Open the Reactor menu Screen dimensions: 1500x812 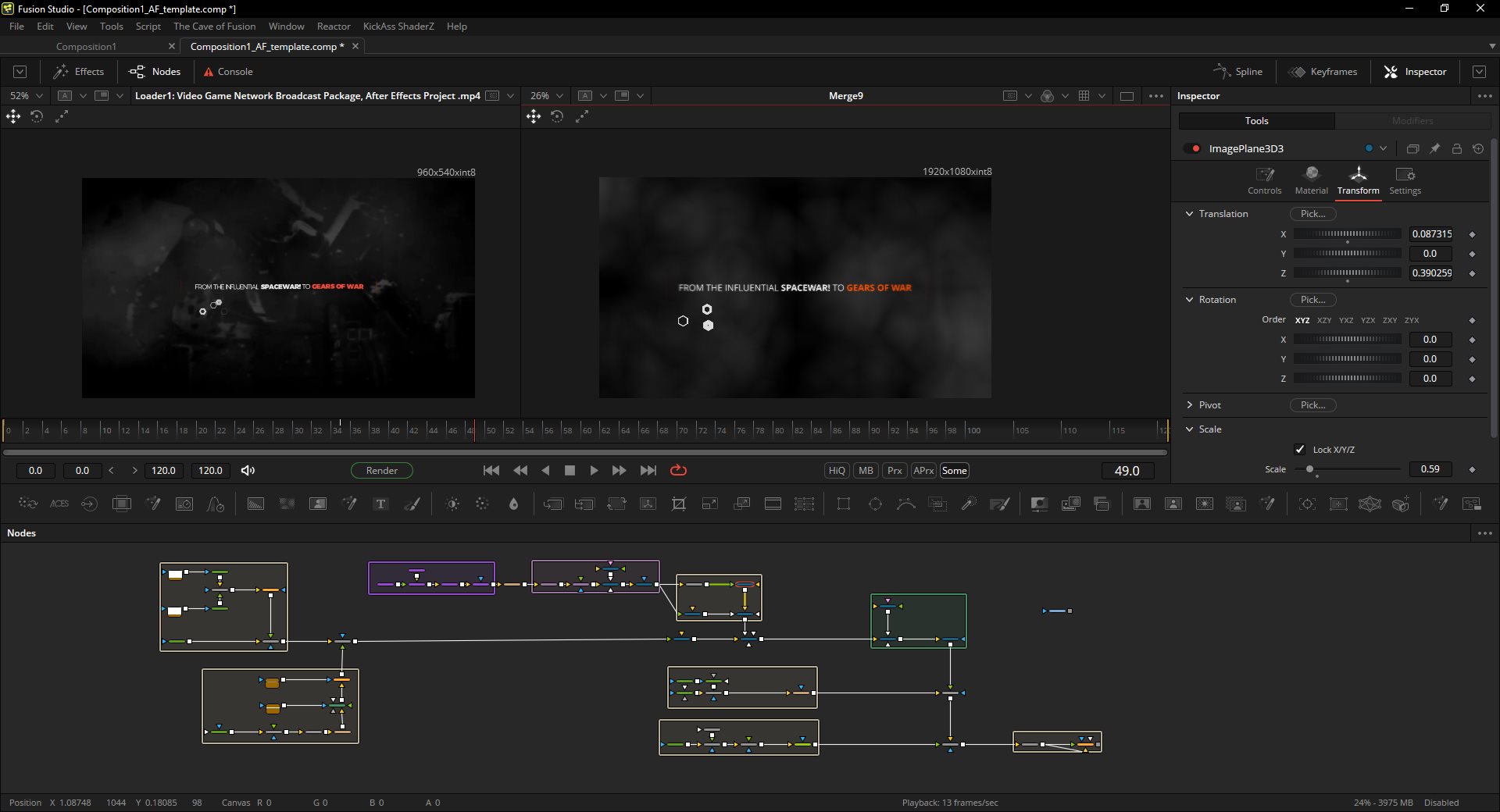(x=334, y=26)
